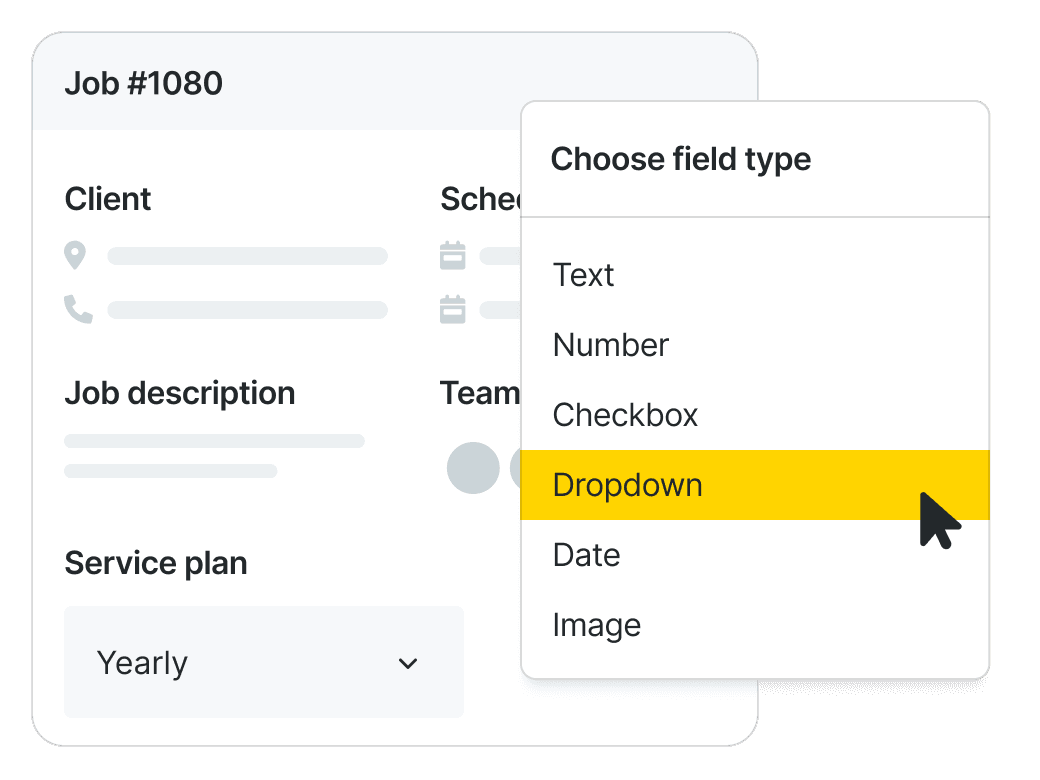Choose the Checkbox field type

tap(755, 415)
